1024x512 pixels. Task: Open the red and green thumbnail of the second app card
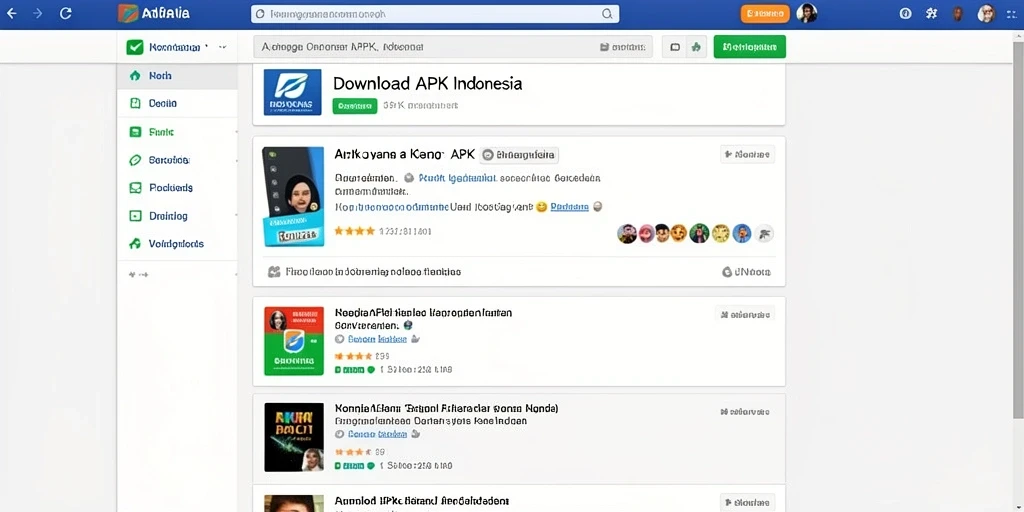click(x=294, y=341)
